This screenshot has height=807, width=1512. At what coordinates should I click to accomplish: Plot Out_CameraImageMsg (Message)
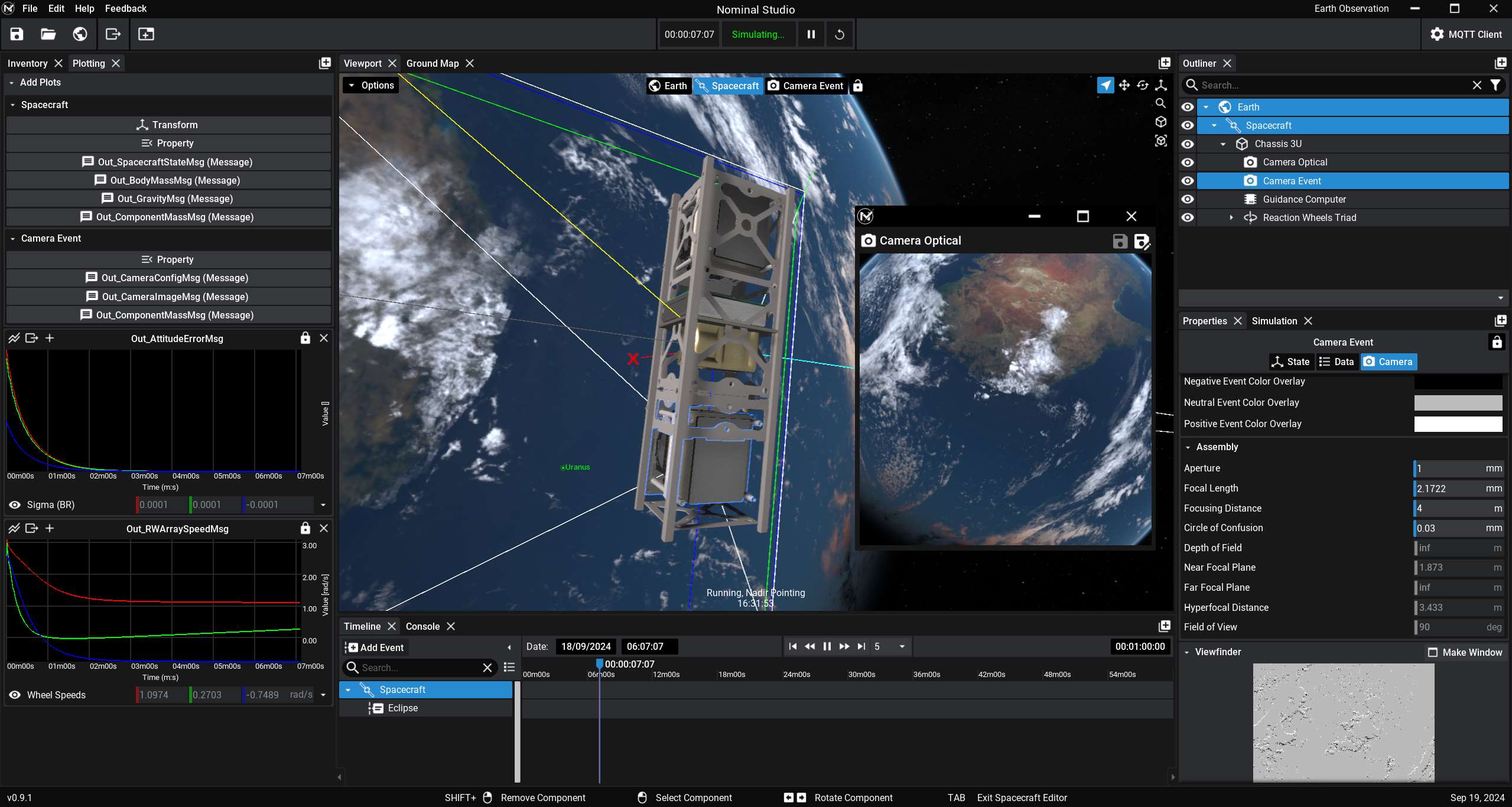pyautogui.click(x=168, y=297)
